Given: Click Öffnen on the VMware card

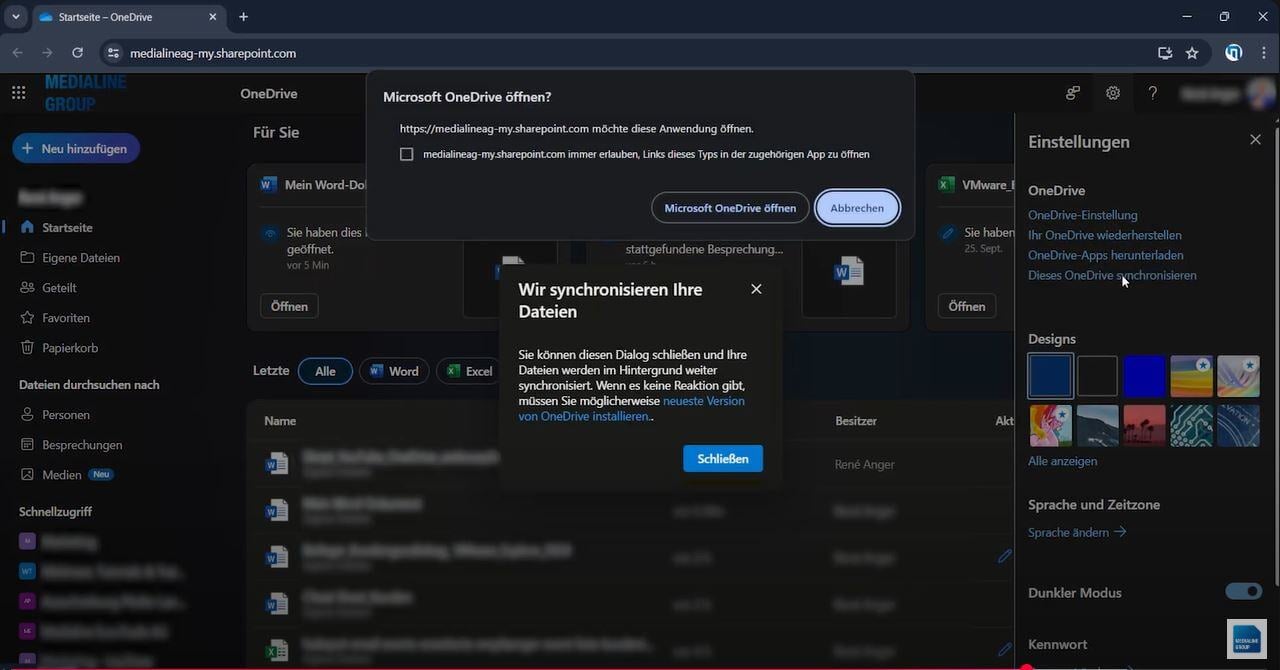Looking at the screenshot, I should 967,306.
